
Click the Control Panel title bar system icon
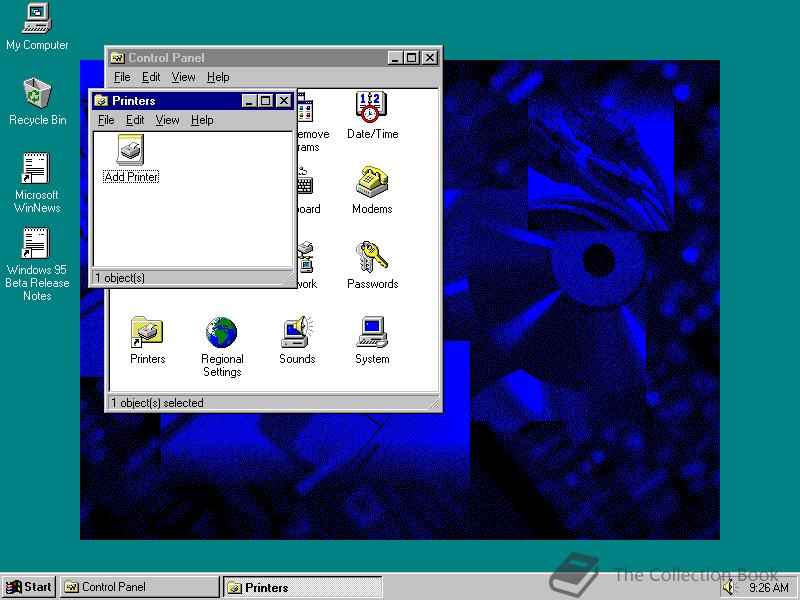pos(117,58)
